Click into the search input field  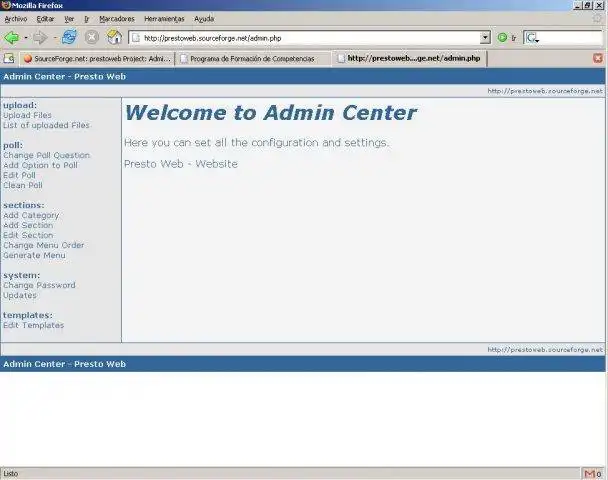(570, 38)
